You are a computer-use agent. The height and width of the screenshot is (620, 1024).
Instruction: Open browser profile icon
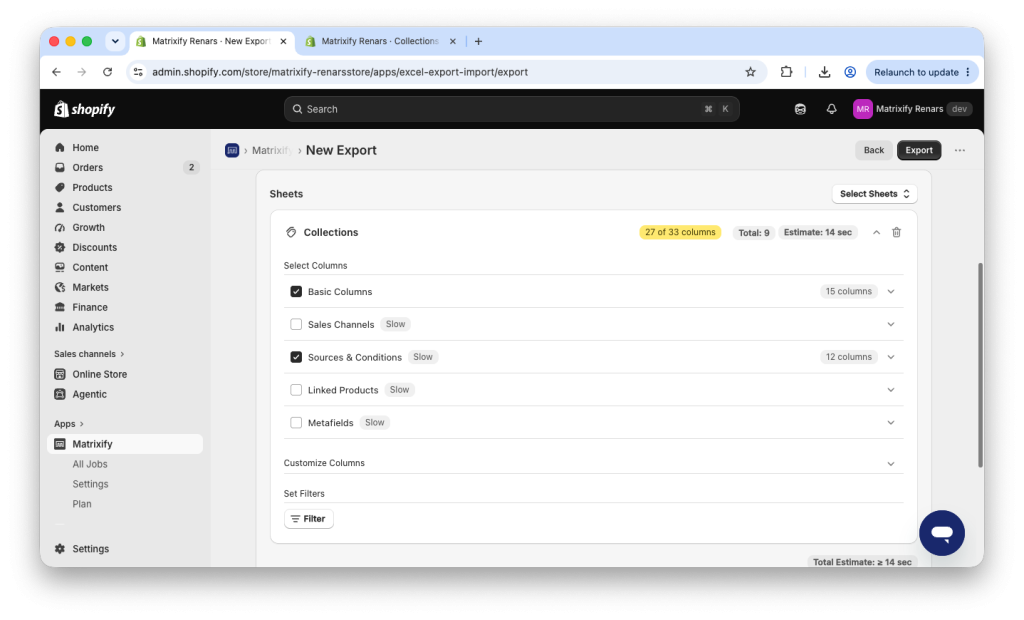pyautogui.click(x=850, y=72)
